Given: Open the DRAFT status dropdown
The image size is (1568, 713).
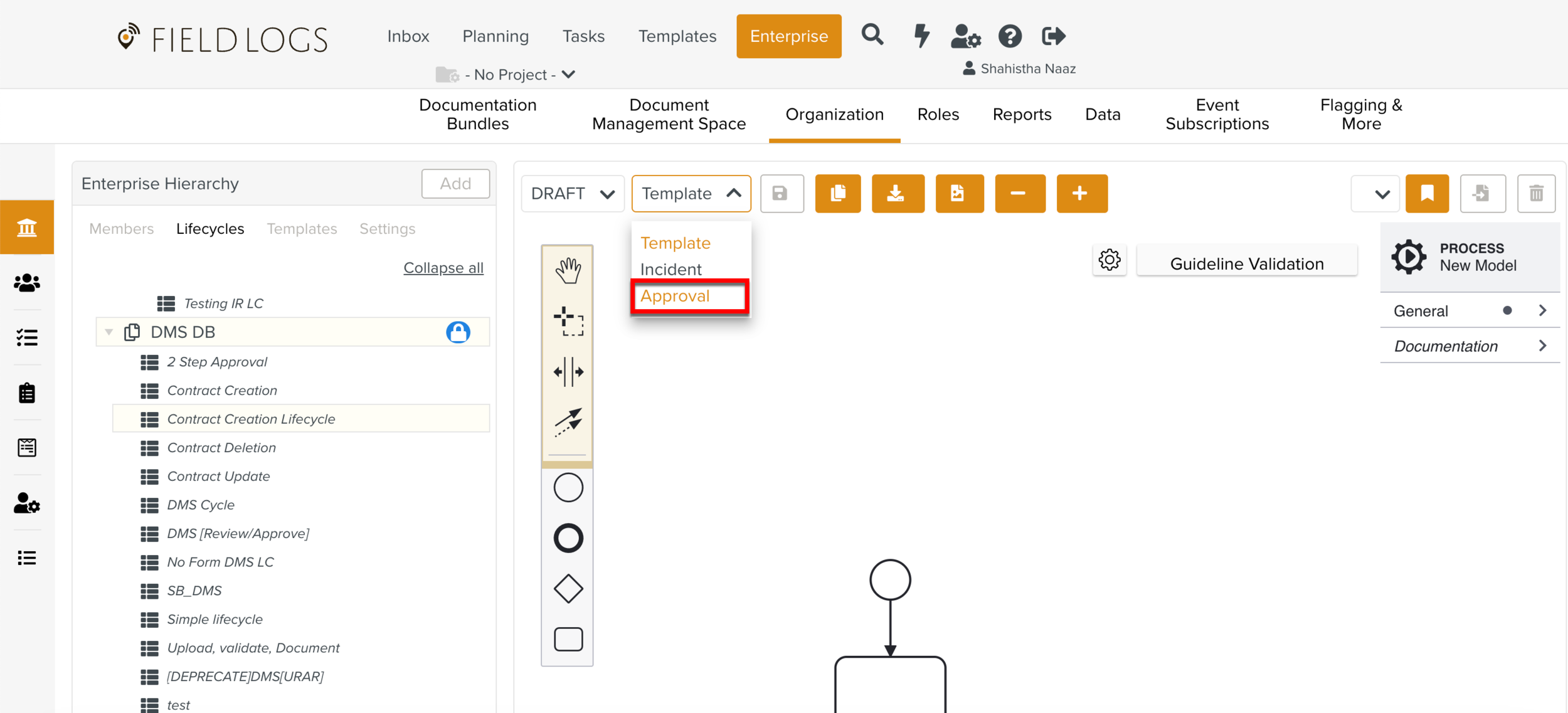Looking at the screenshot, I should coord(572,193).
